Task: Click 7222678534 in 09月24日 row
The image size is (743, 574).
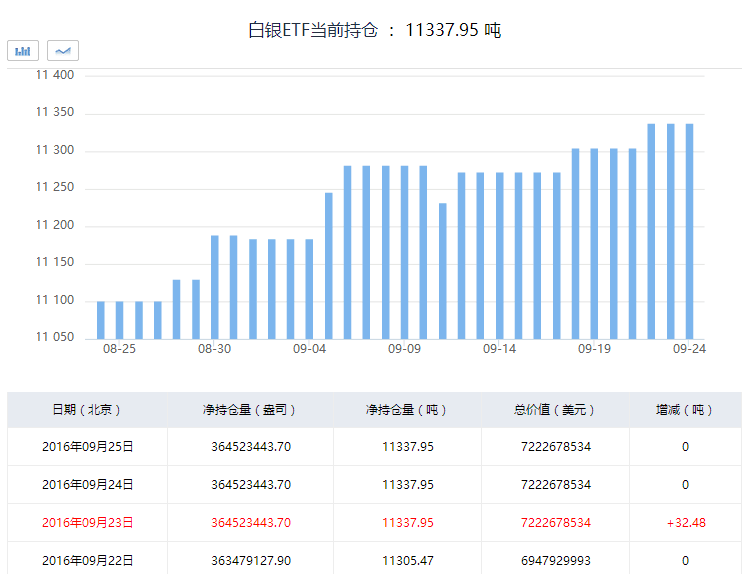Action: click(x=556, y=484)
